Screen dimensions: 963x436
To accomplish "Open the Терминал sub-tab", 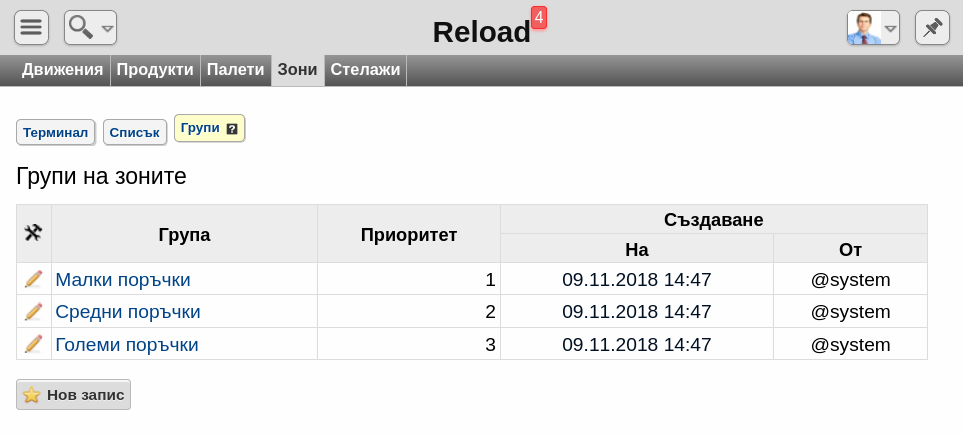I will (x=55, y=132).
